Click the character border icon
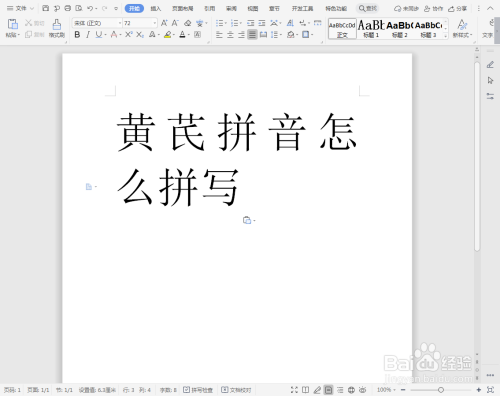Viewport: 500px width, 396px height. point(197,34)
